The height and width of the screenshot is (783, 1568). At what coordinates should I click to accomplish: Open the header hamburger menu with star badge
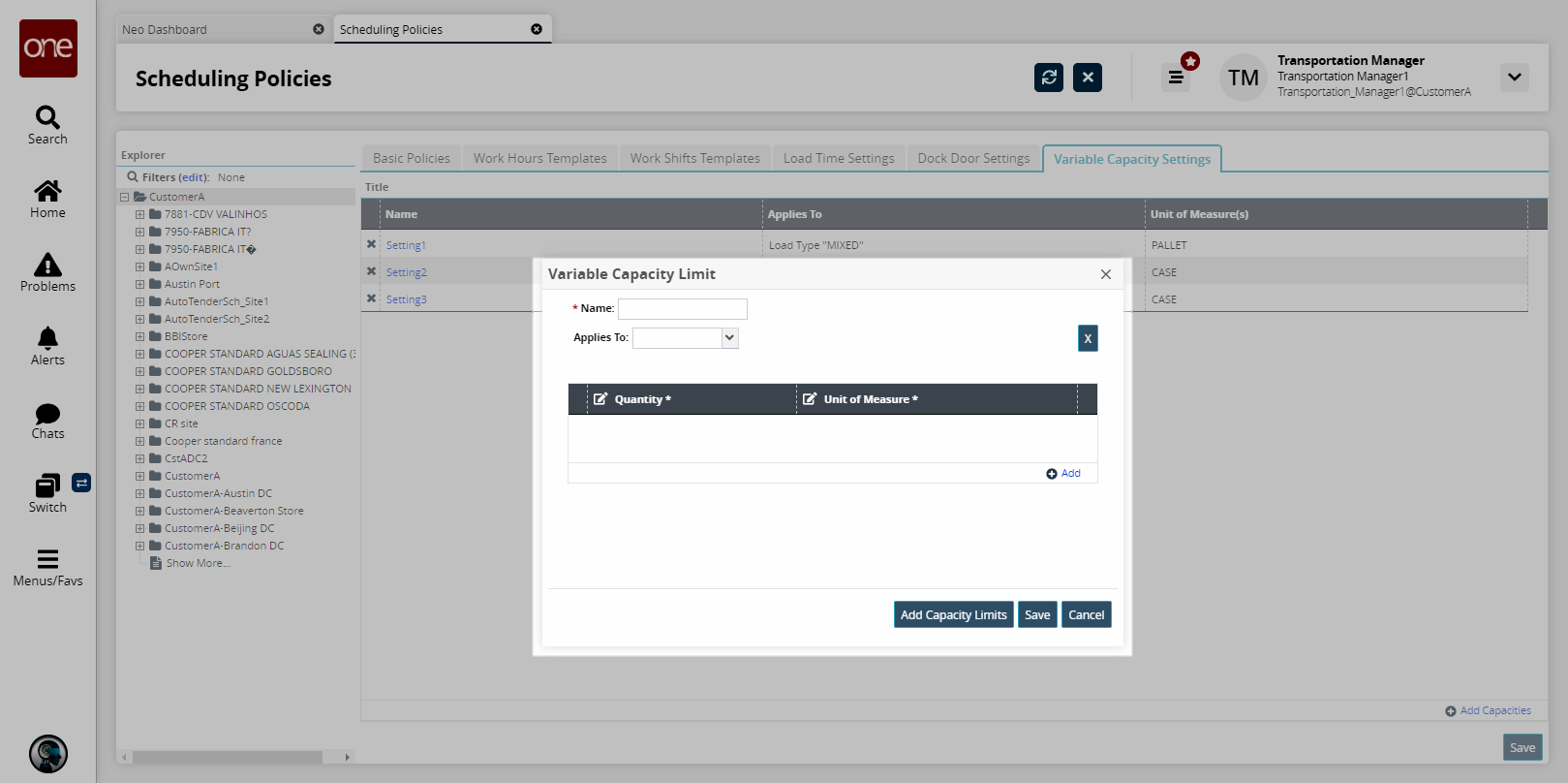(1176, 78)
